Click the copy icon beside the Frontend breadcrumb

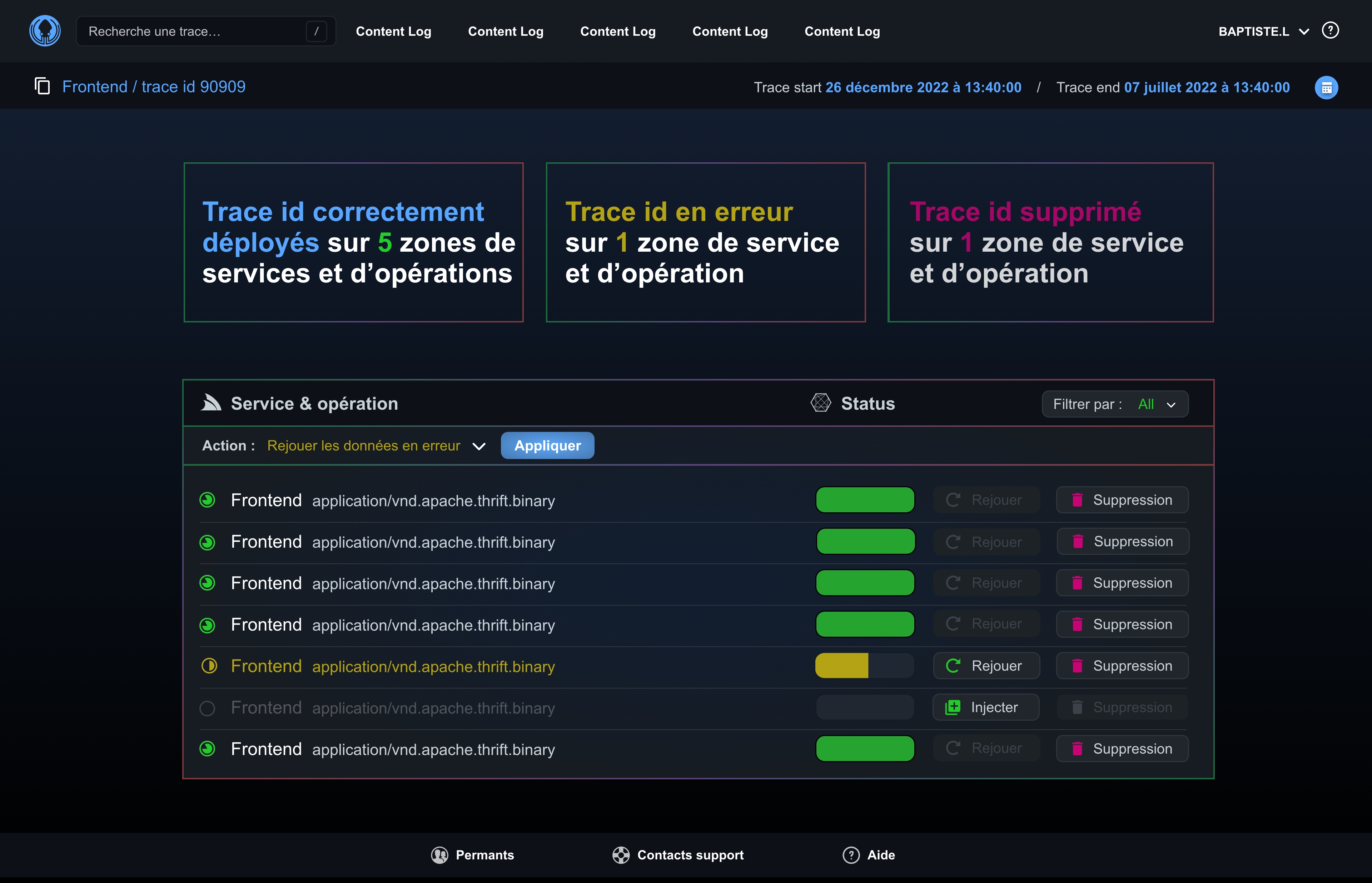43,87
